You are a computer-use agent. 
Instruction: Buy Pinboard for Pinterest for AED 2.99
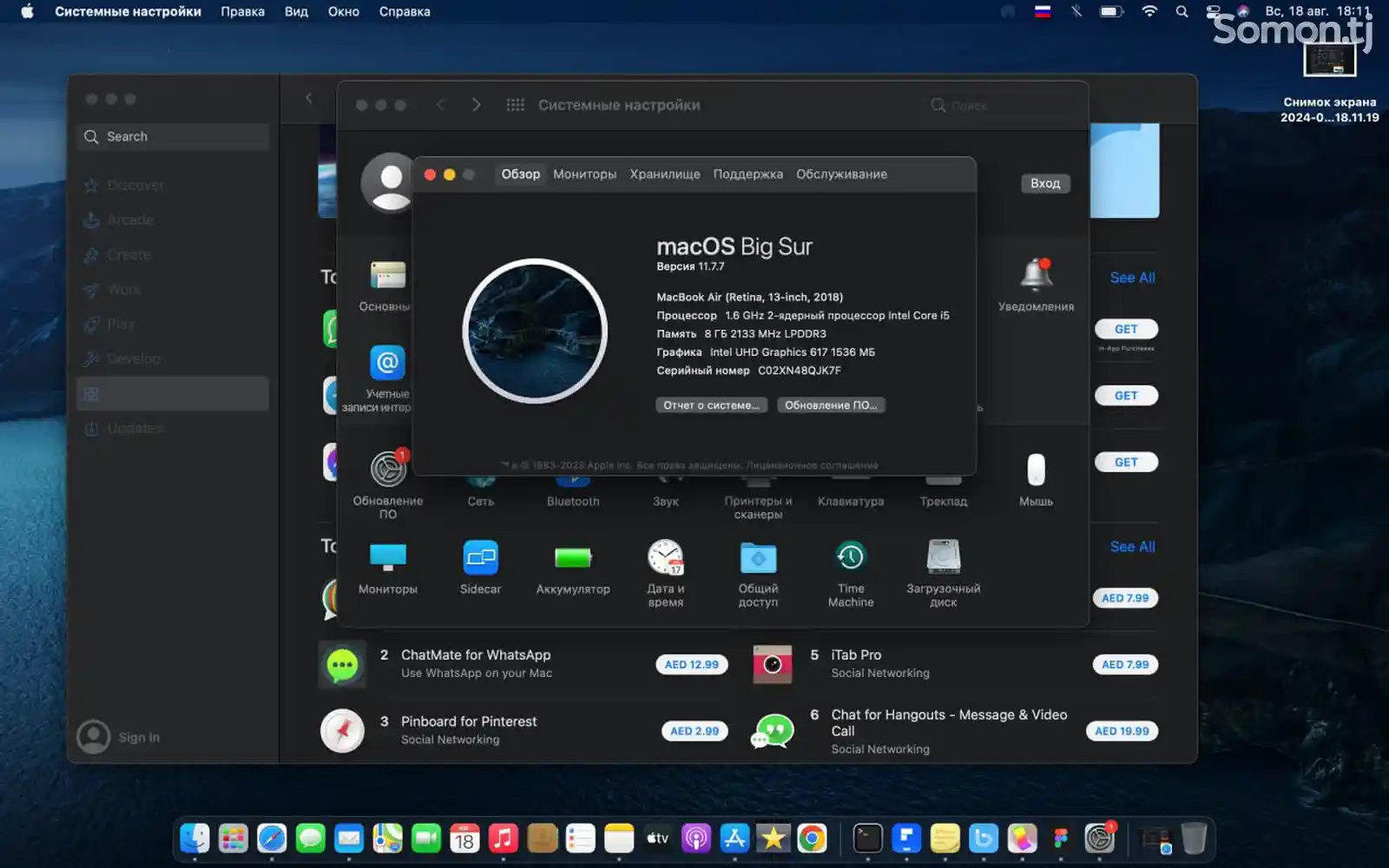pyautogui.click(x=694, y=731)
